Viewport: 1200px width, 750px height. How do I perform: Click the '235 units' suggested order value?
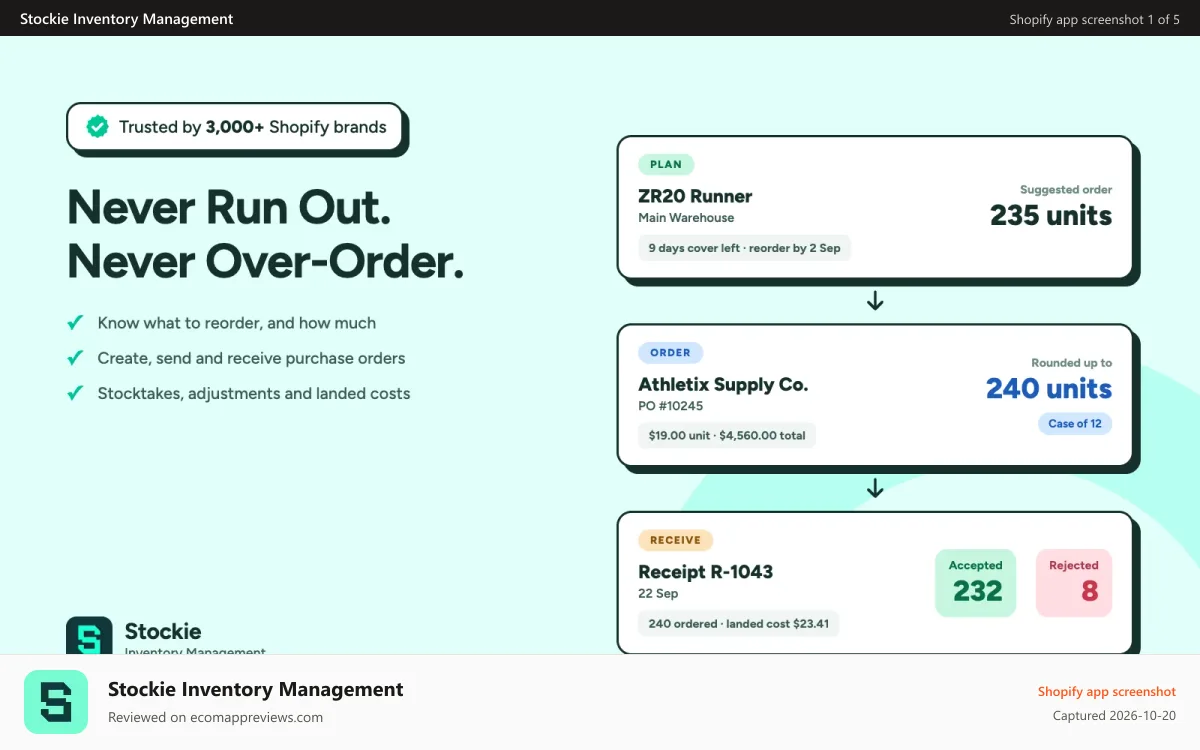pos(1051,215)
